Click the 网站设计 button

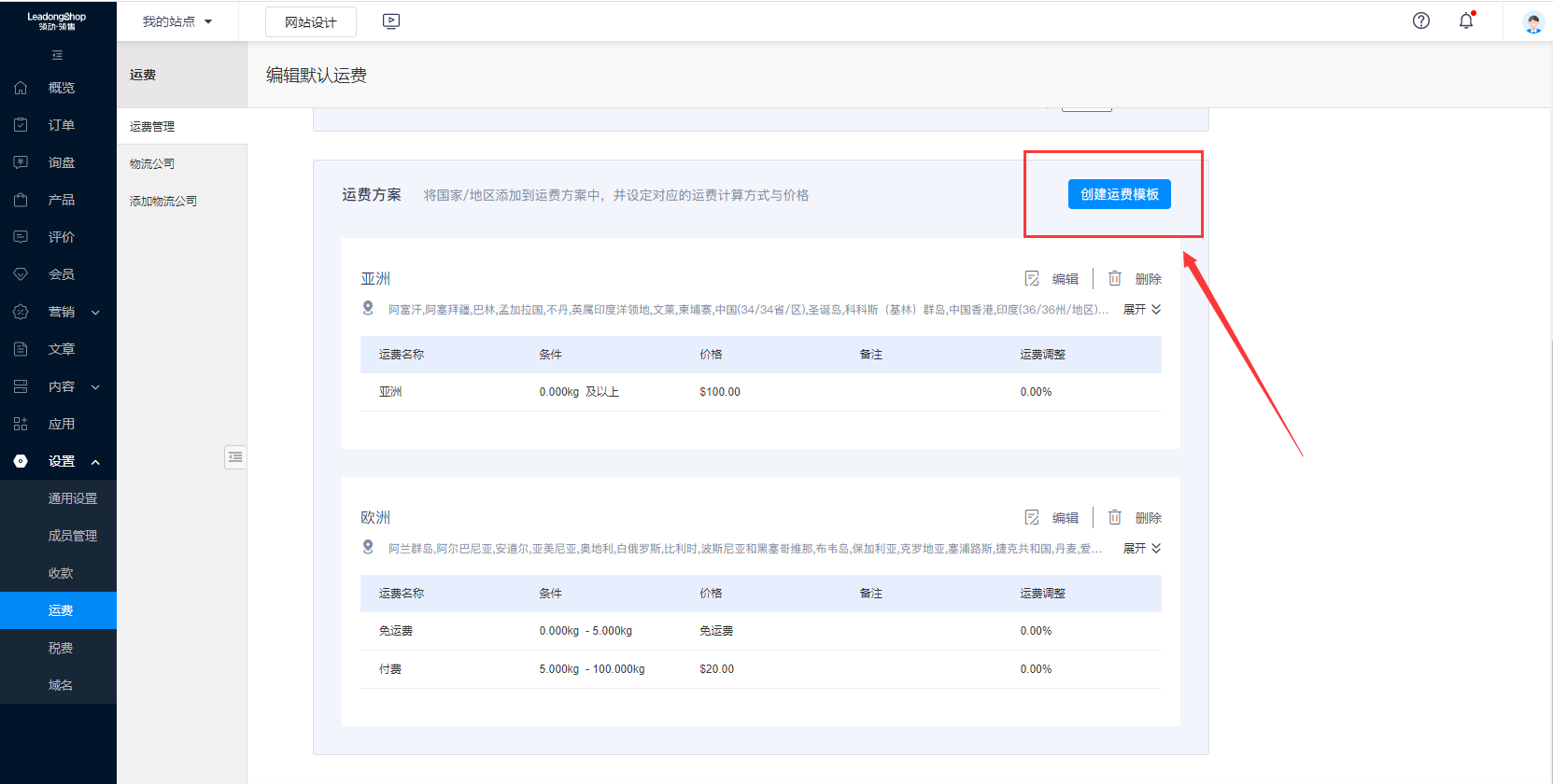coord(310,22)
